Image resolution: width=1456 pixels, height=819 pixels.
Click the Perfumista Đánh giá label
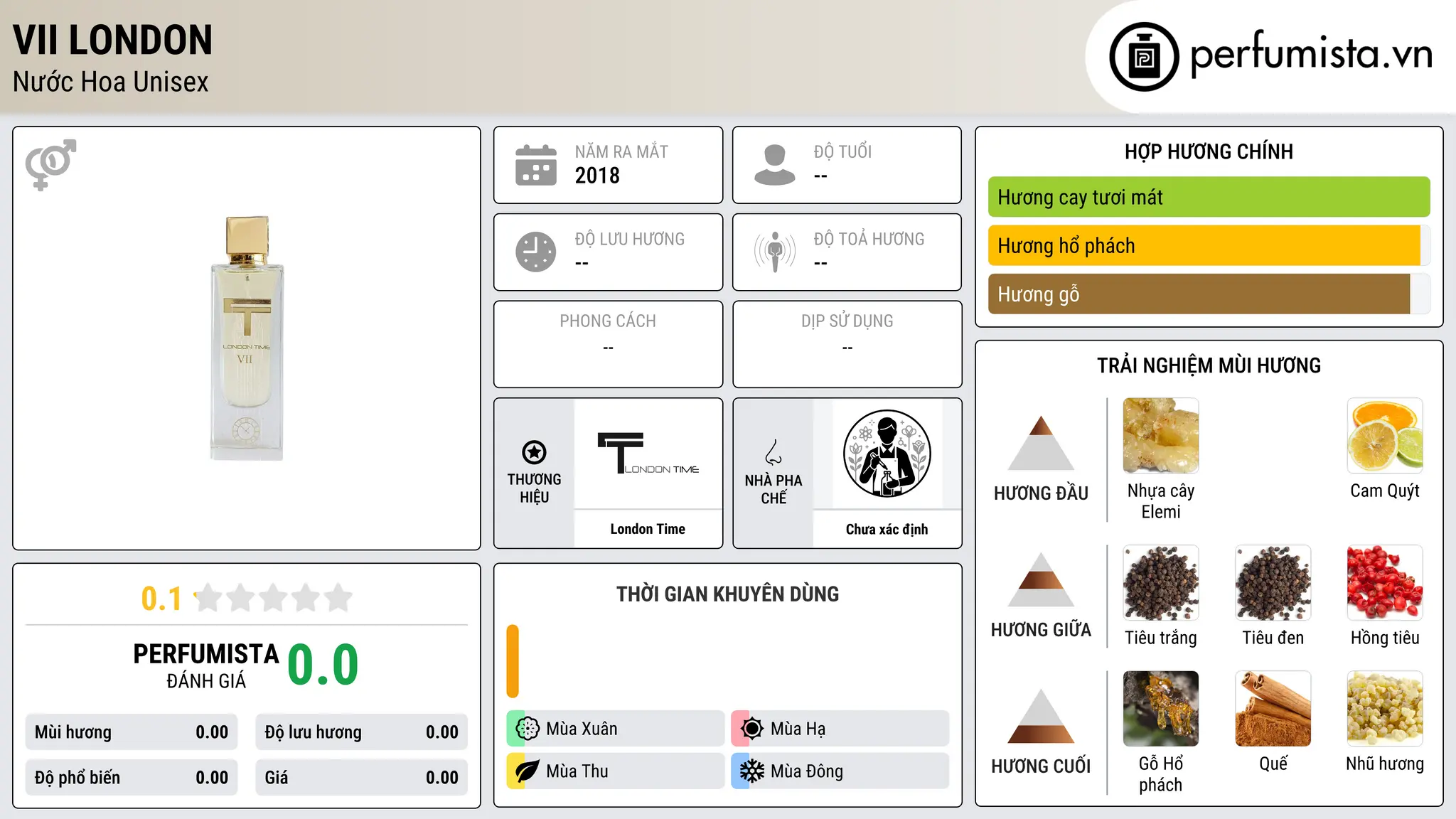point(206,666)
